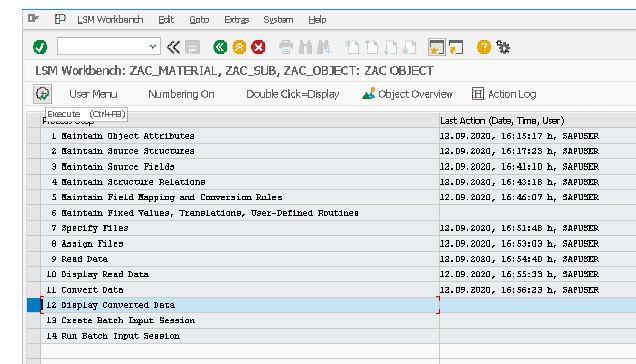Click the Find binoculars icon
Image resolution: width=636 pixels, height=364 pixels.
click(305, 47)
